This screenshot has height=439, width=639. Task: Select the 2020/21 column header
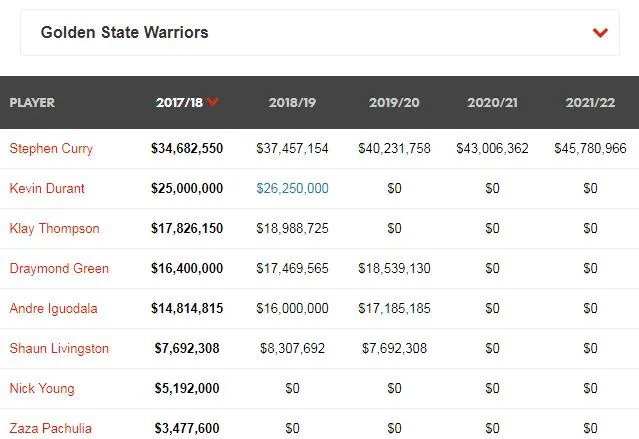(492, 102)
